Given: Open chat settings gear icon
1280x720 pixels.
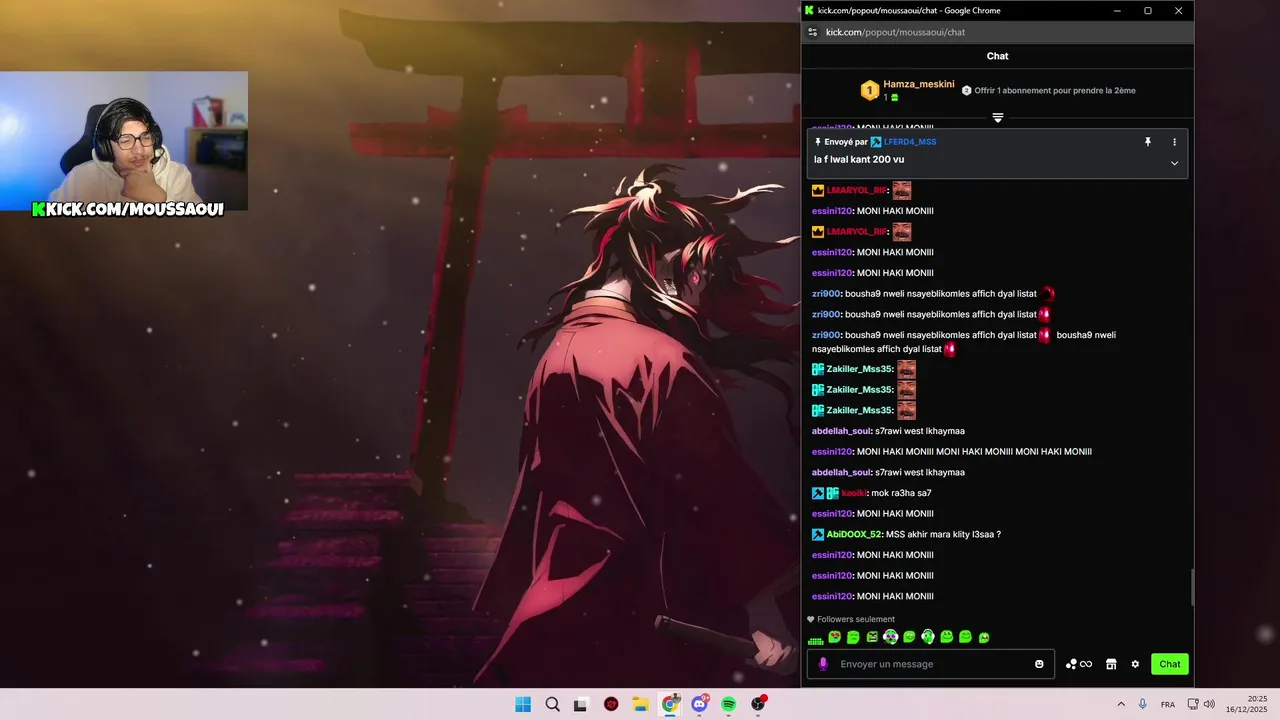Looking at the screenshot, I should pos(1135,664).
